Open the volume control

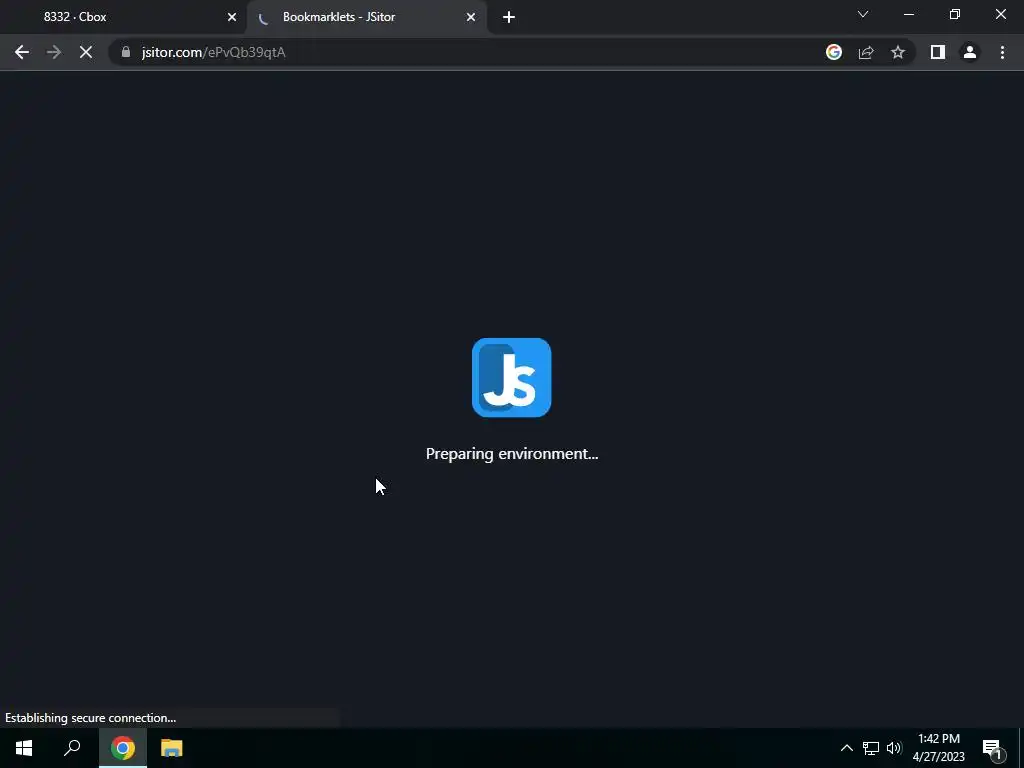point(894,748)
